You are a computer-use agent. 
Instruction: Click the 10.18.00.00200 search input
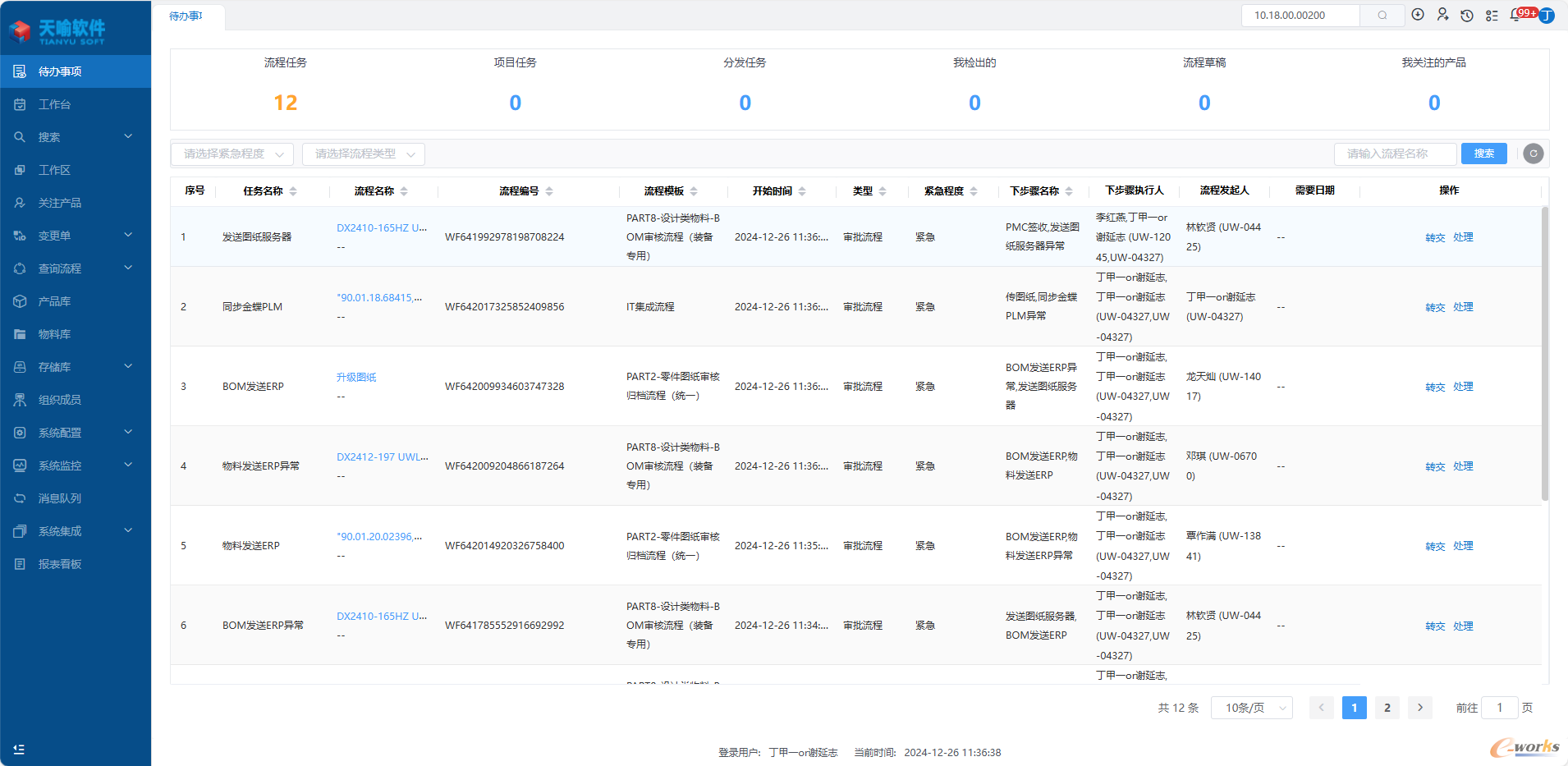tap(1300, 16)
